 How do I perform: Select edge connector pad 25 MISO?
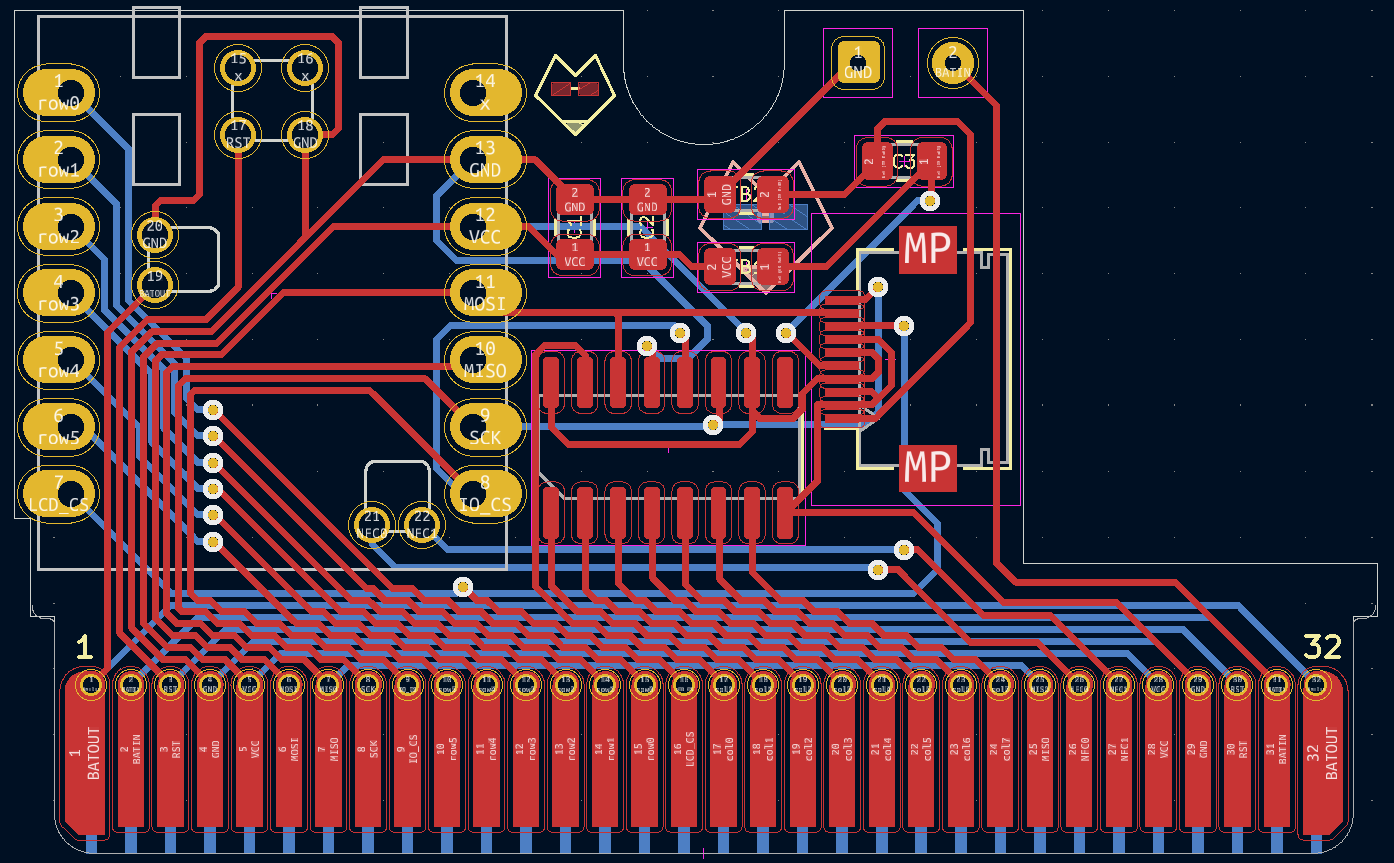click(1039, 752)
